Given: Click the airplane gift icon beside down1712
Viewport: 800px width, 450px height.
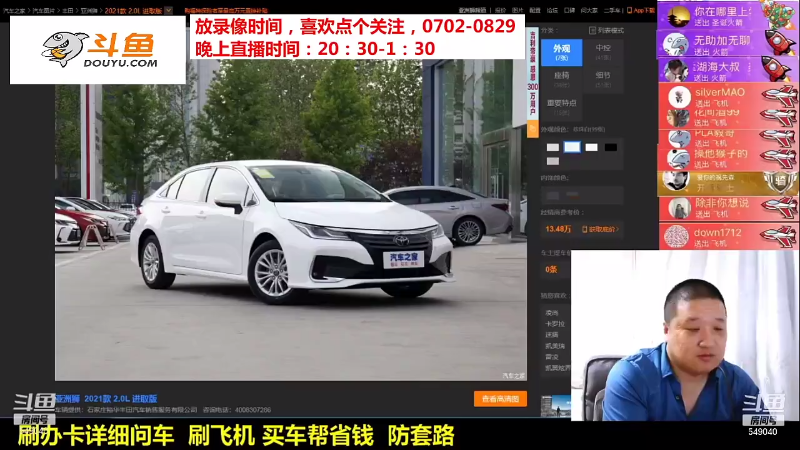Looking at the screenshot, I should point(779,237).
